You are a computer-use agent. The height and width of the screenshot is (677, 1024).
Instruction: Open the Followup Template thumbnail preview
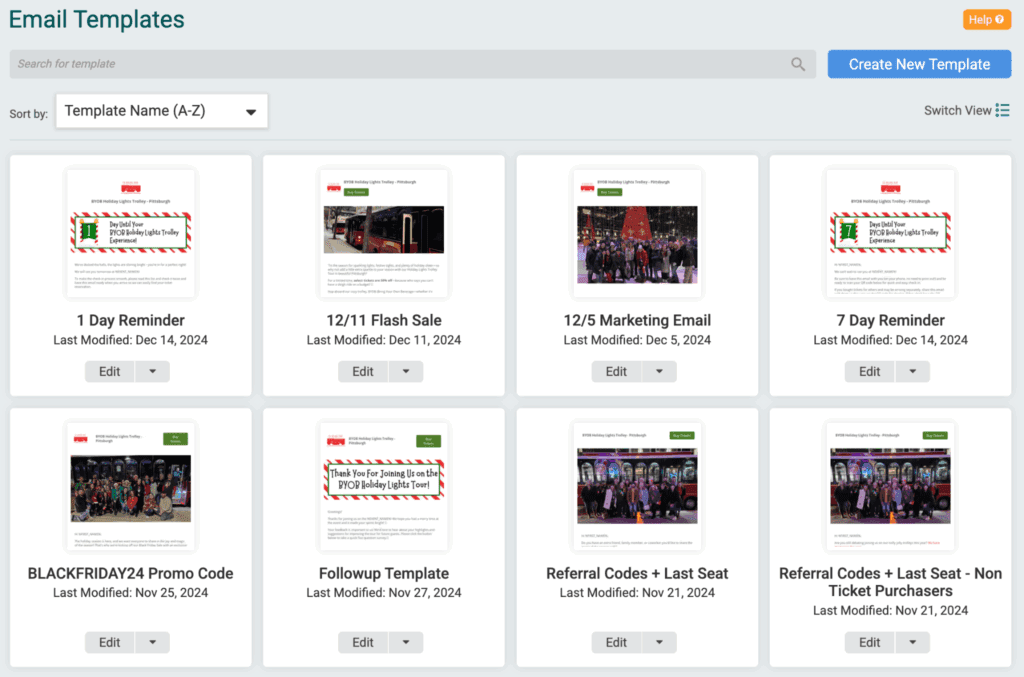(384, 486)
